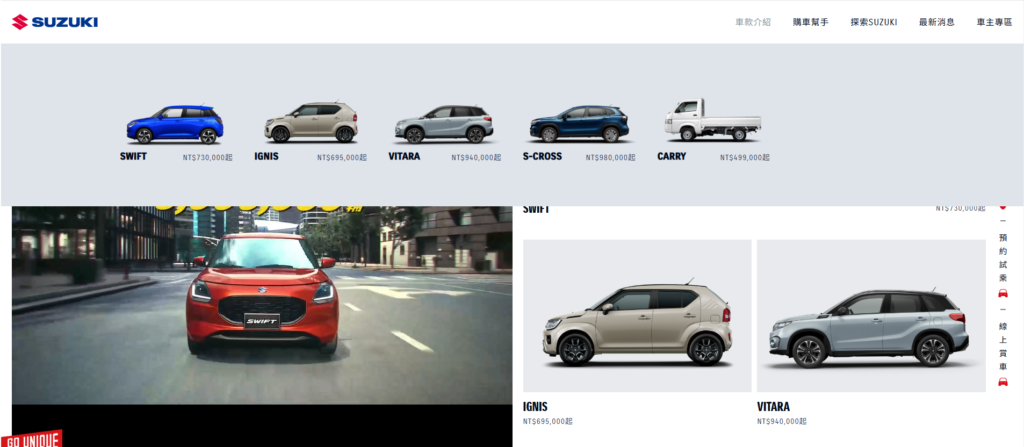Select the VITARA car image in the dropdown

(444, 124)
